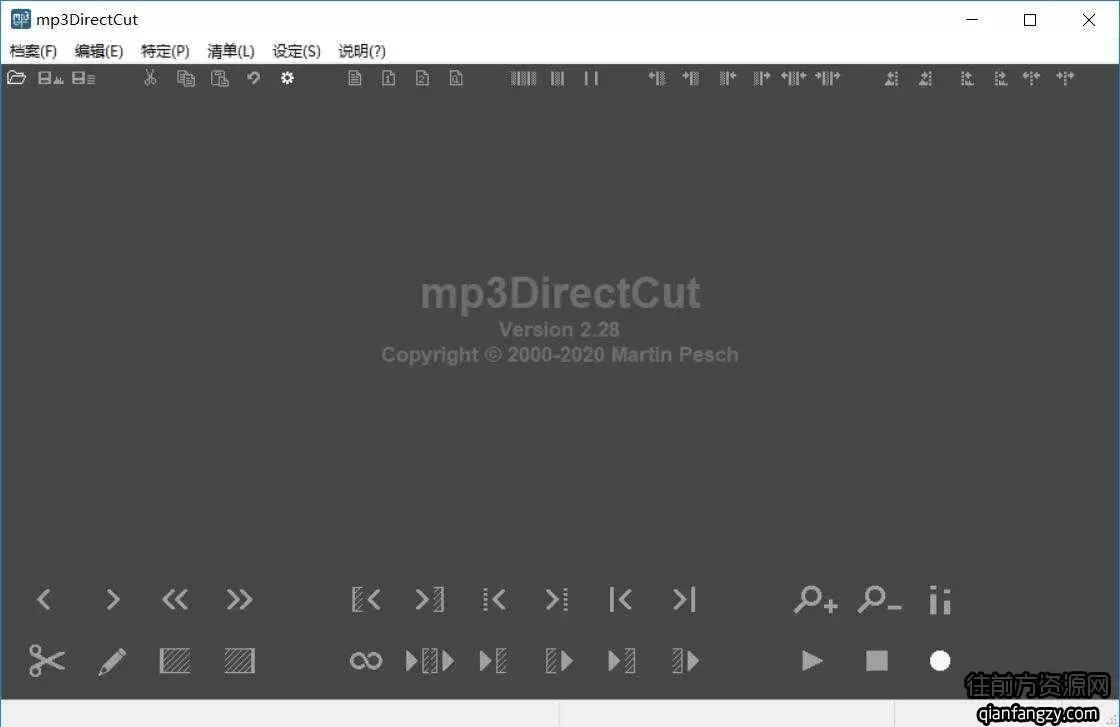Go to selection start hatched-bar icon
The height and width of the screenshot is (727, 1120).
[x=366, y=599]
